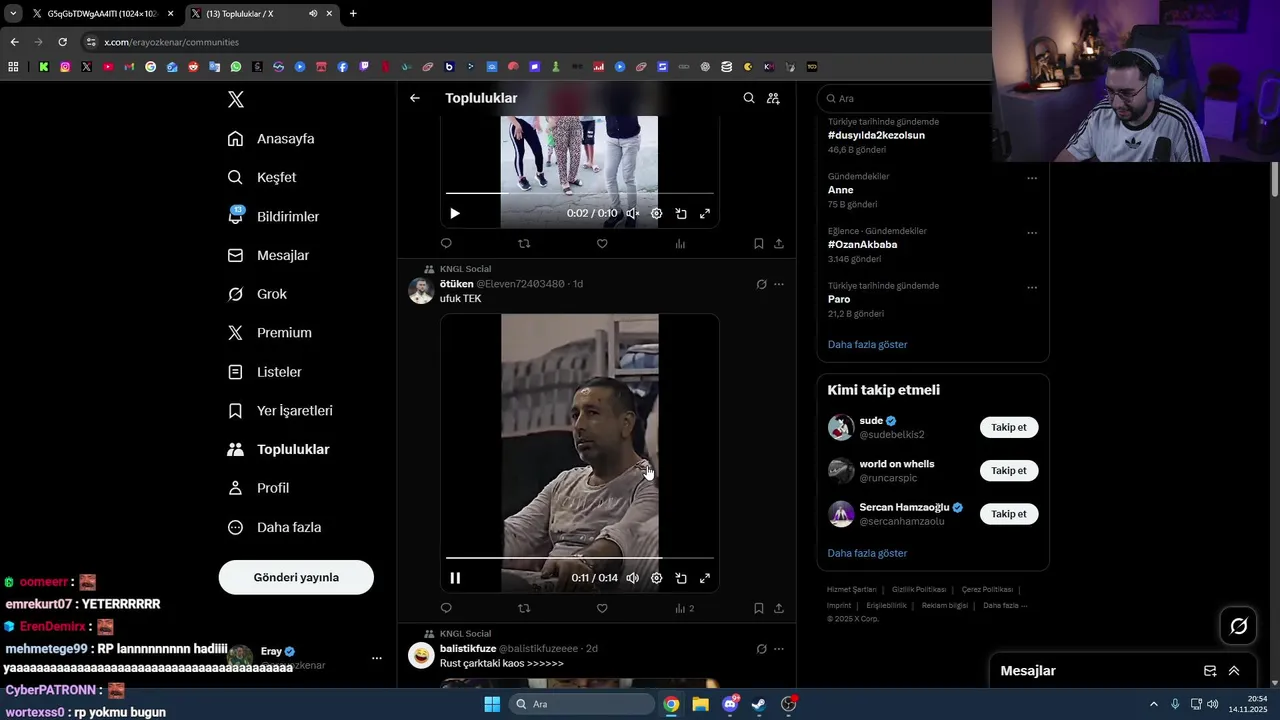Go back from Topluluklar header
Image resolution: width=1280 pixels, height=720 pixels.
[415, 98]
